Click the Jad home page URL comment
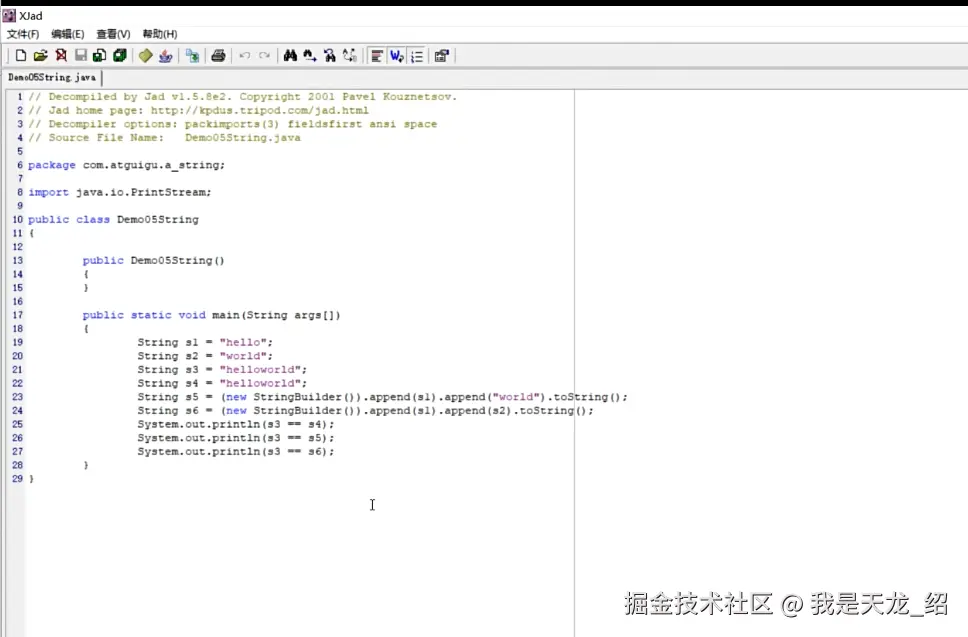Screen dimensions: 968x637 198,110
